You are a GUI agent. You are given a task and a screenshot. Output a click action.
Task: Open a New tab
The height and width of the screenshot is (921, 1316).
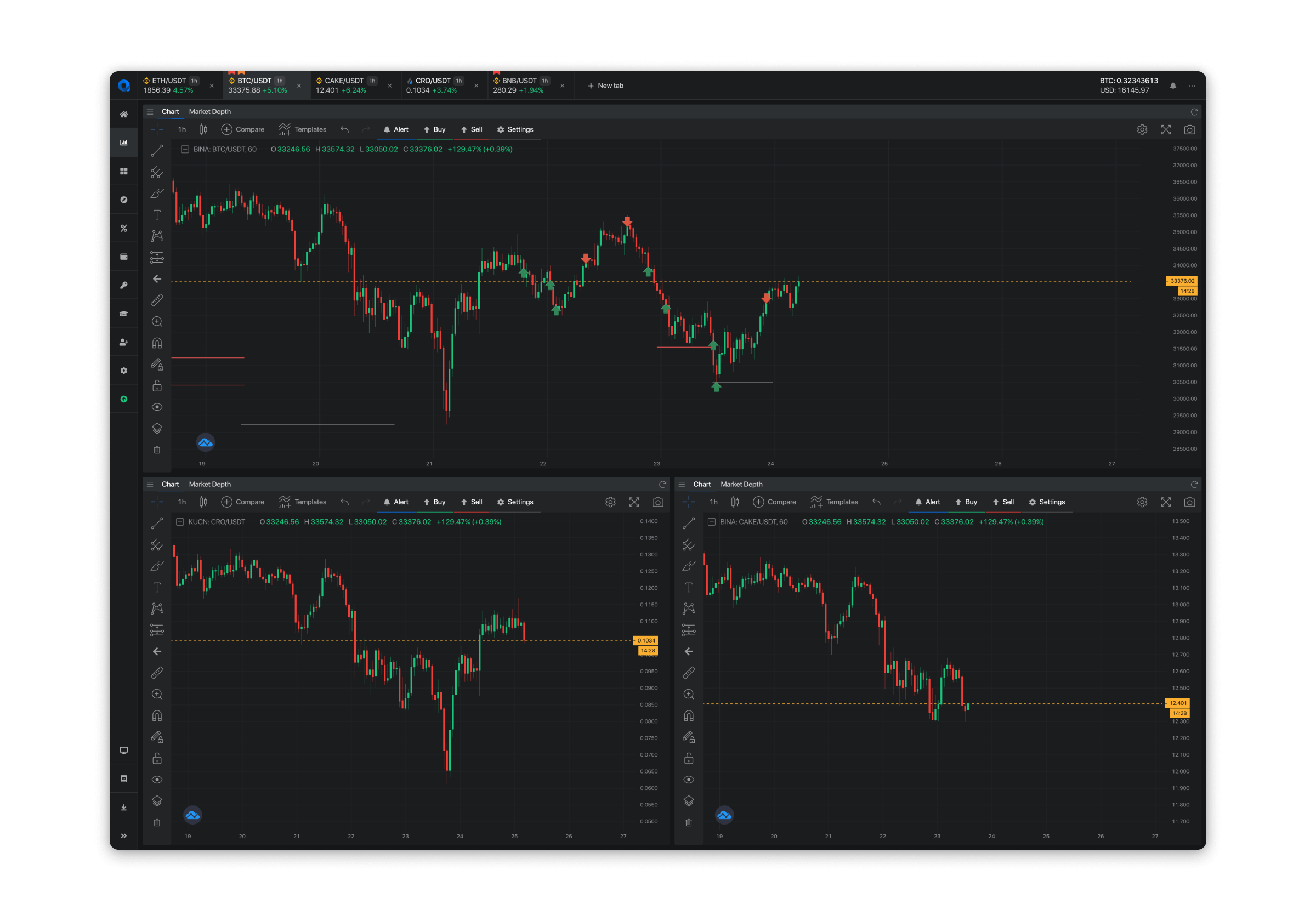(x=605, y=86)
